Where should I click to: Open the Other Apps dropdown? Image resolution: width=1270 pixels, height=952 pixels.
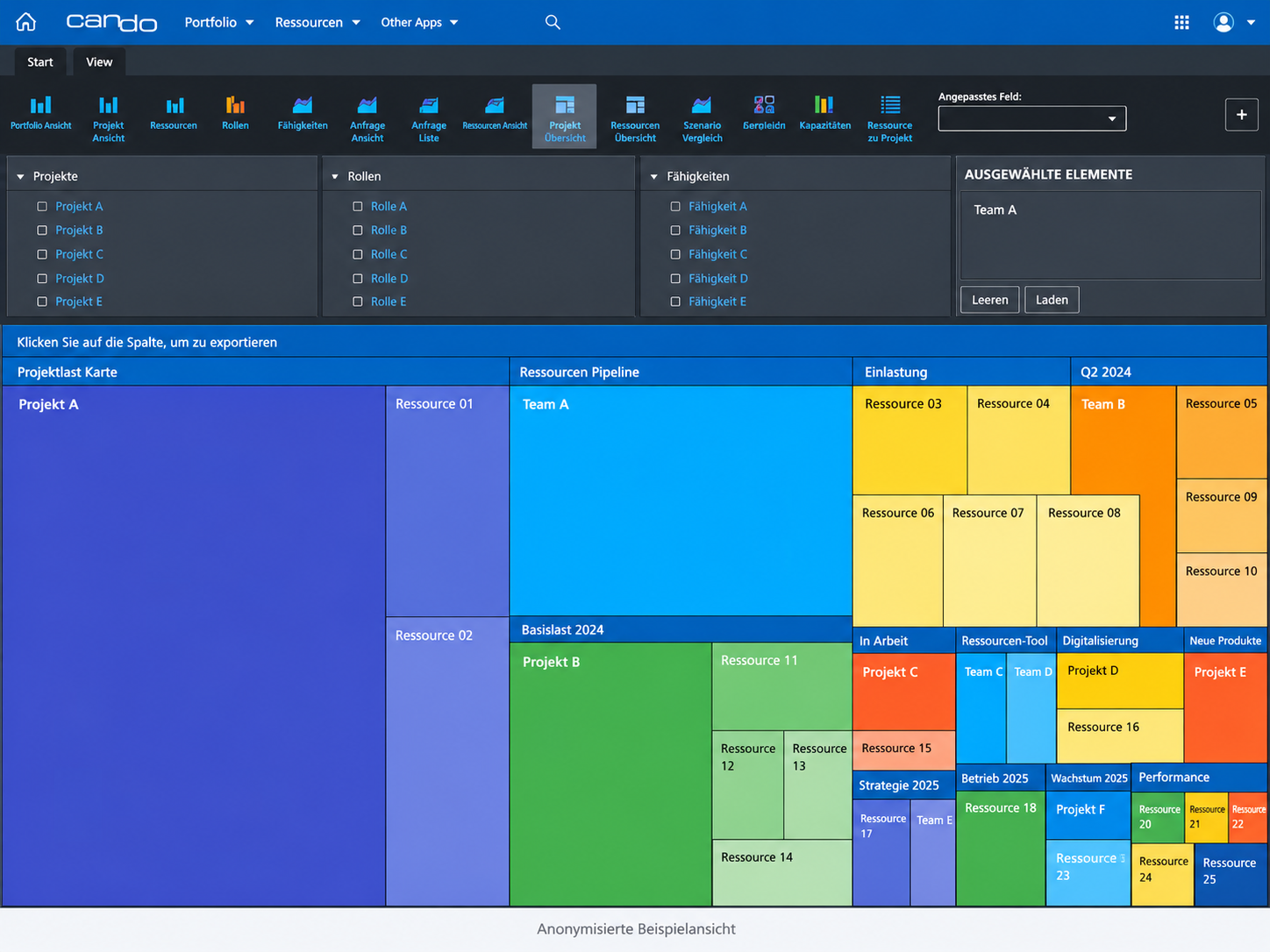419,22
